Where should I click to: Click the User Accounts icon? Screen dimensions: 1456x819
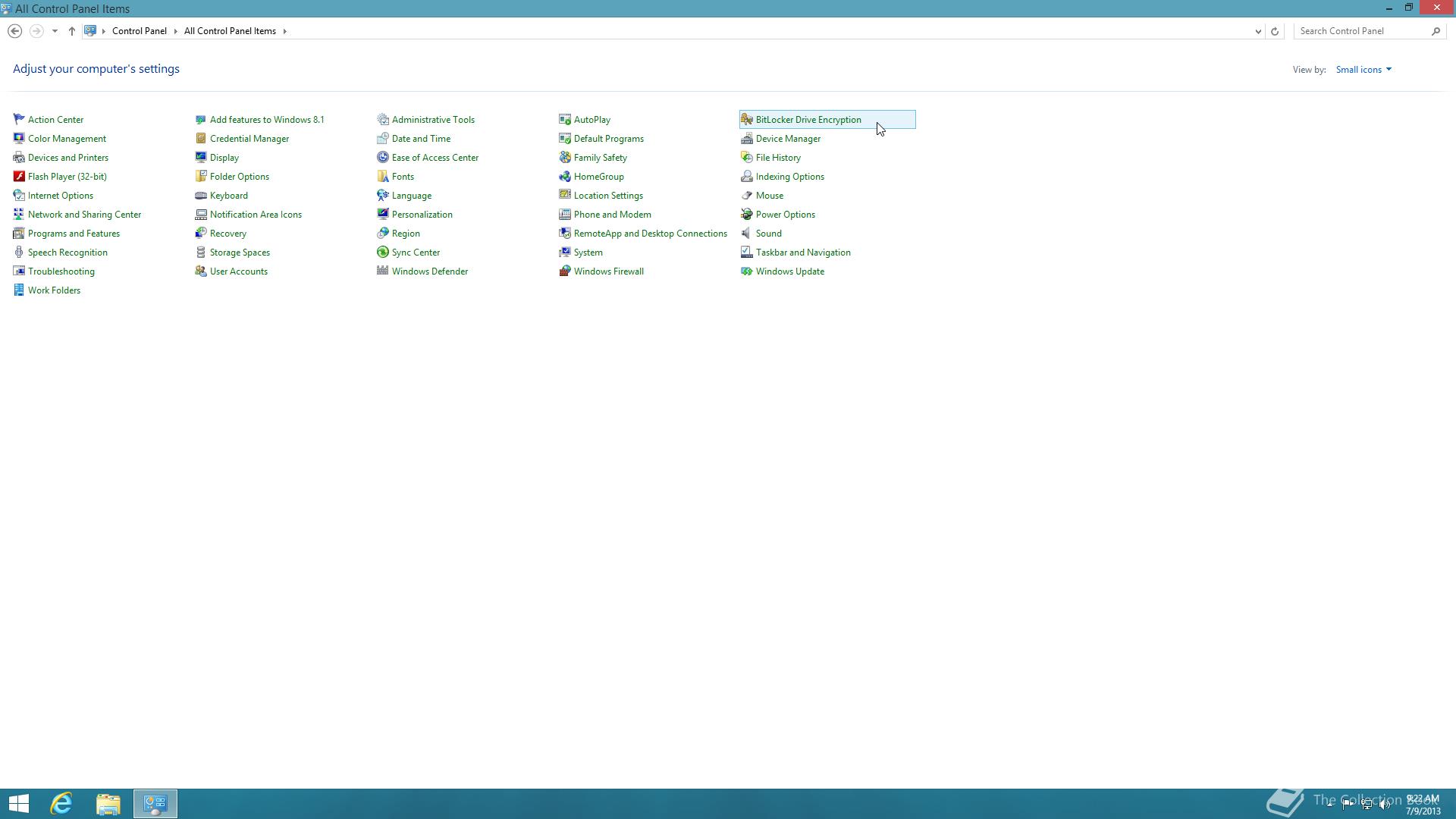(x=201, y=271)
